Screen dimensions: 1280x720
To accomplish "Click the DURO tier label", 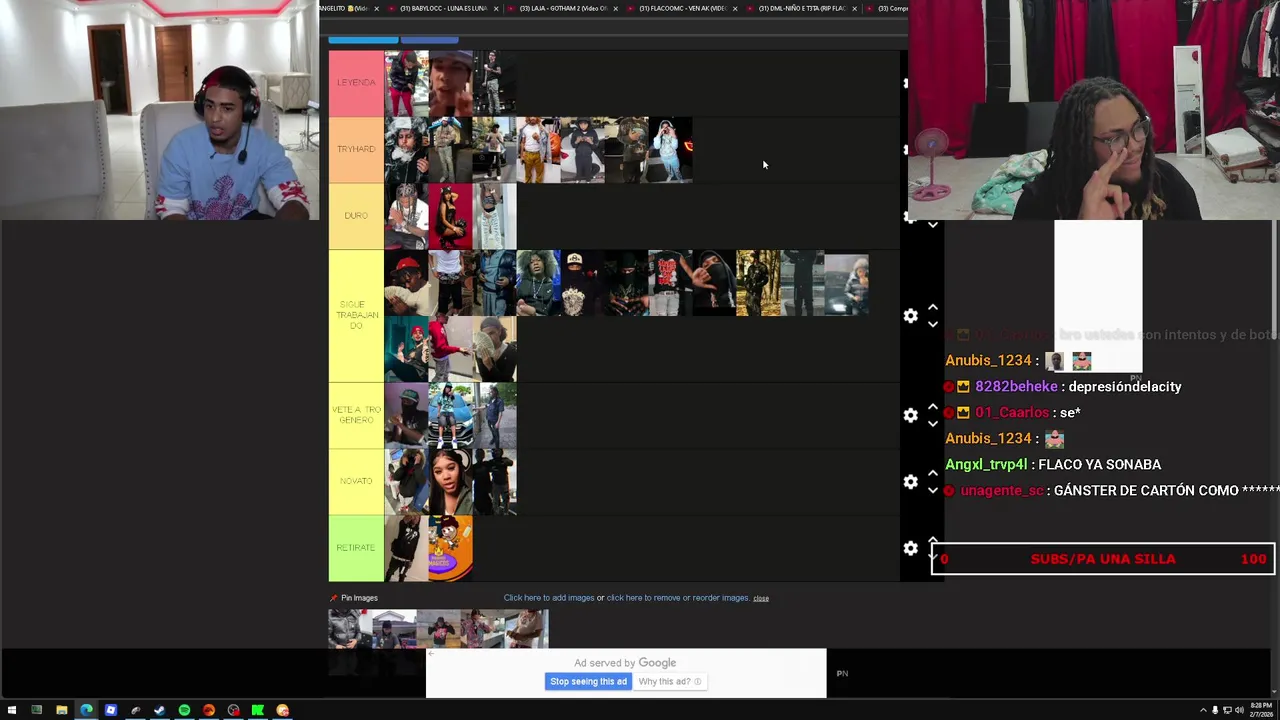I will [356, 216].
